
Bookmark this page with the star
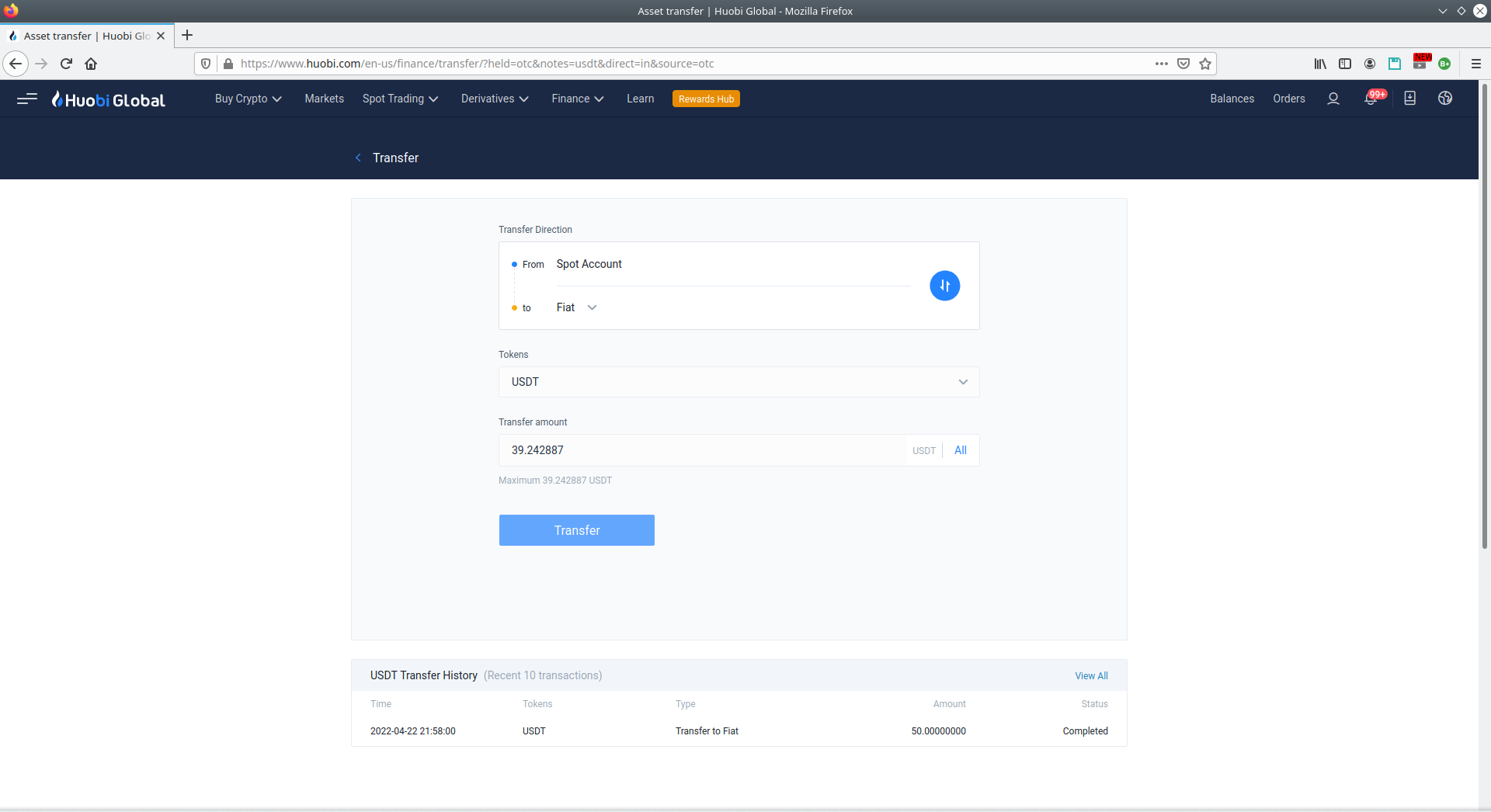pos(1205,64)
